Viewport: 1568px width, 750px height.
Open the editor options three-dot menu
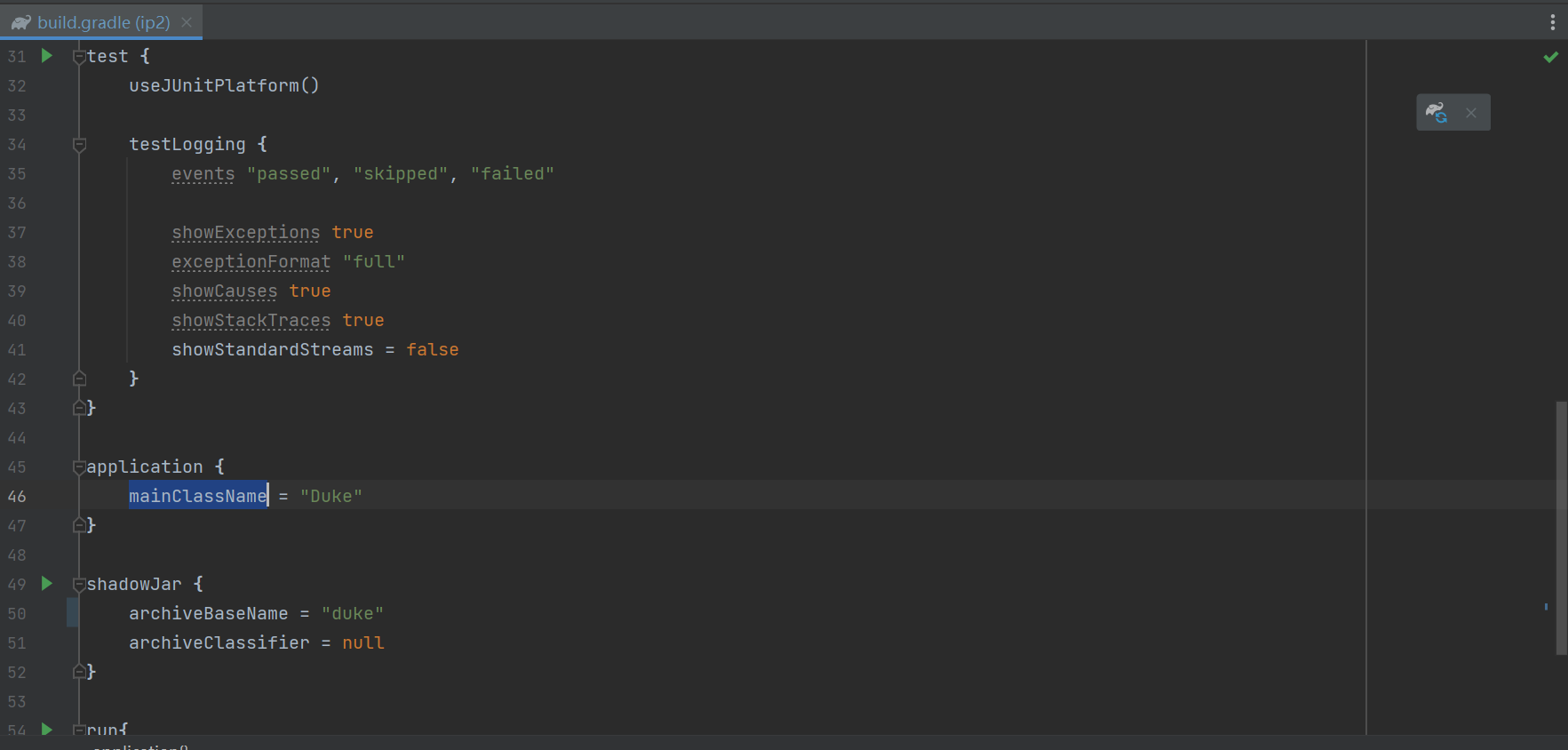(1554, 22)
